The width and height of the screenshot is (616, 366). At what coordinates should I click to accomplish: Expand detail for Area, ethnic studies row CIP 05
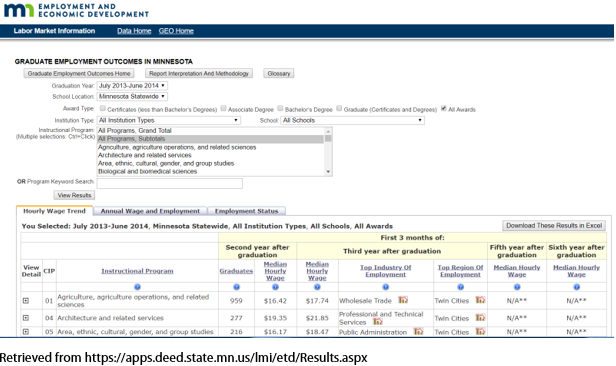26,332
